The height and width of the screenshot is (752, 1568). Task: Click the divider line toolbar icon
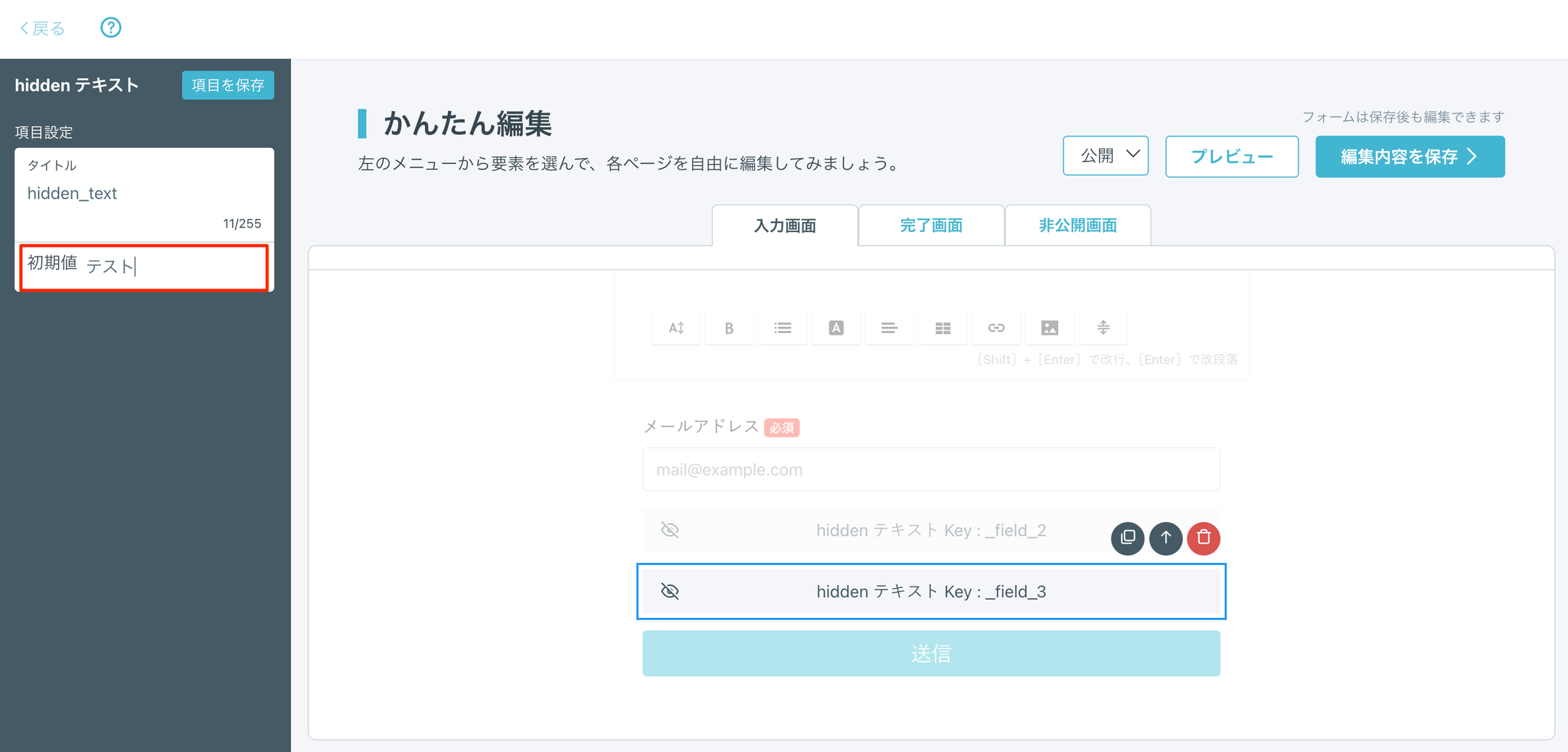(x=1103, y=328)
